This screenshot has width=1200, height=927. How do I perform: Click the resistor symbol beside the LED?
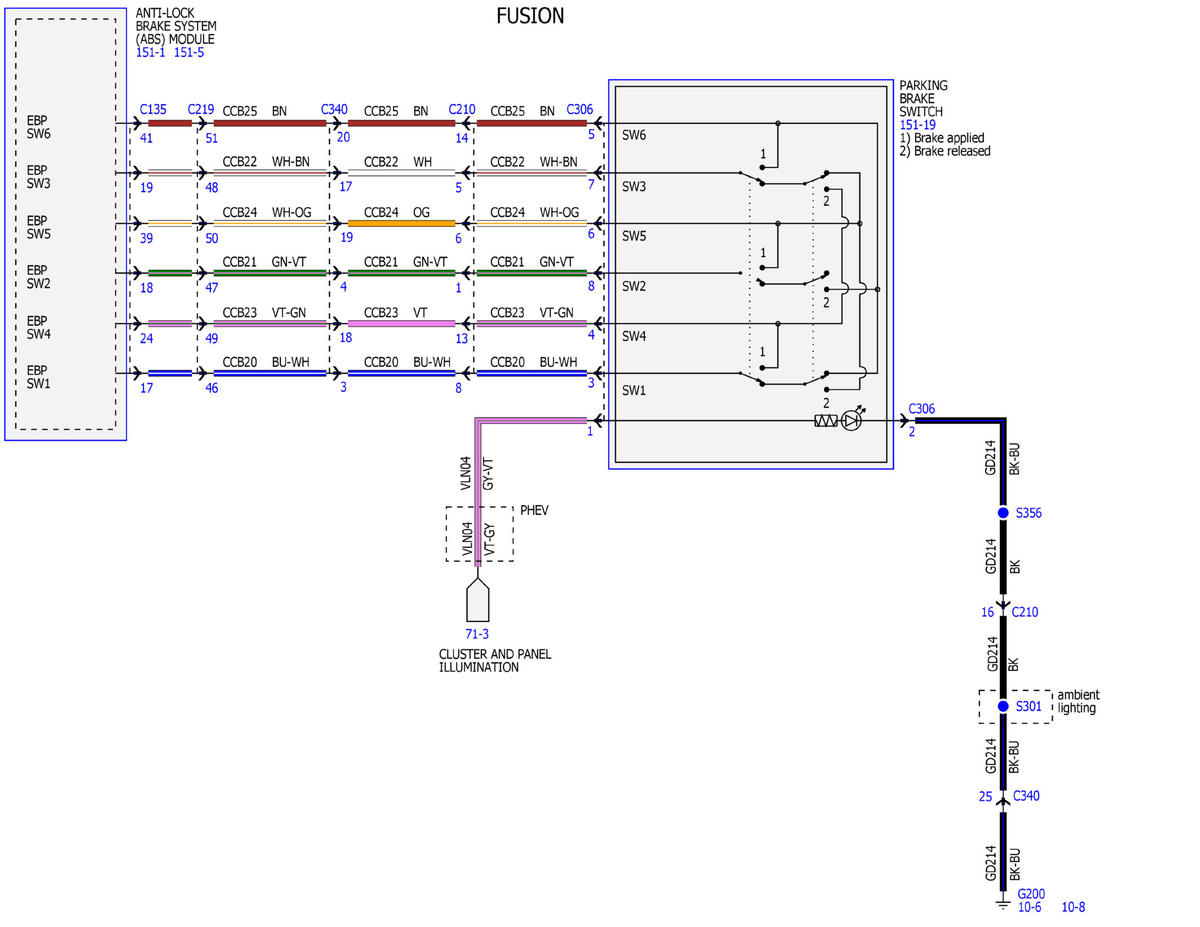point(826,421)
